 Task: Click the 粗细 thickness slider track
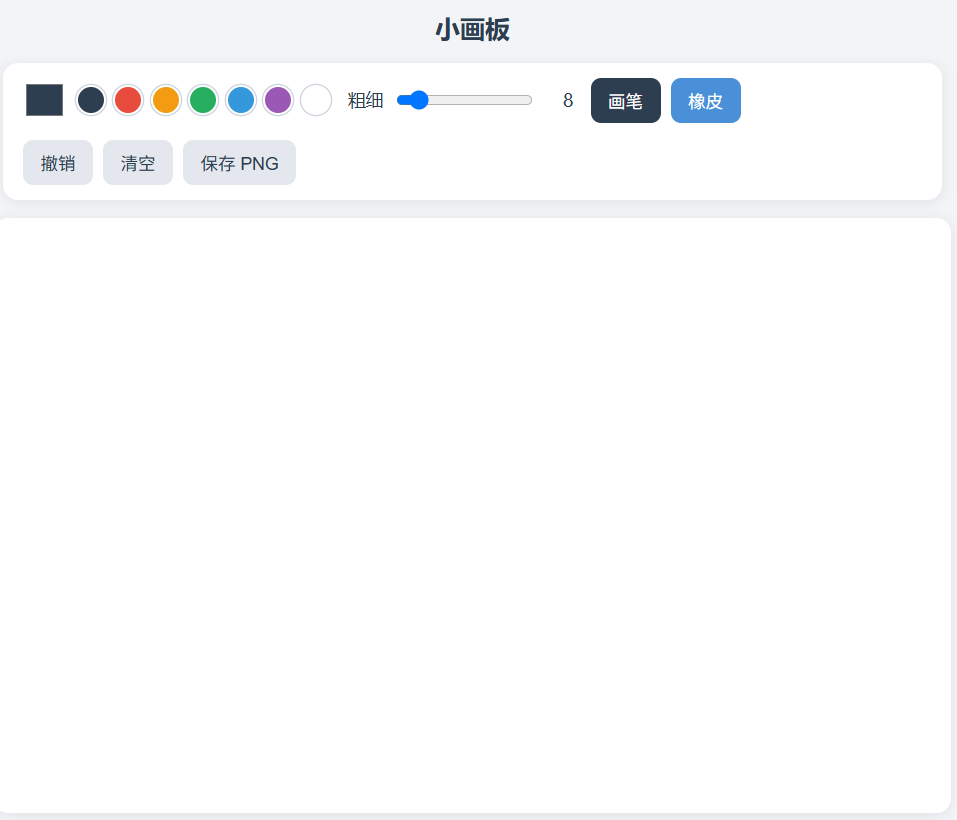click(464, 100)
